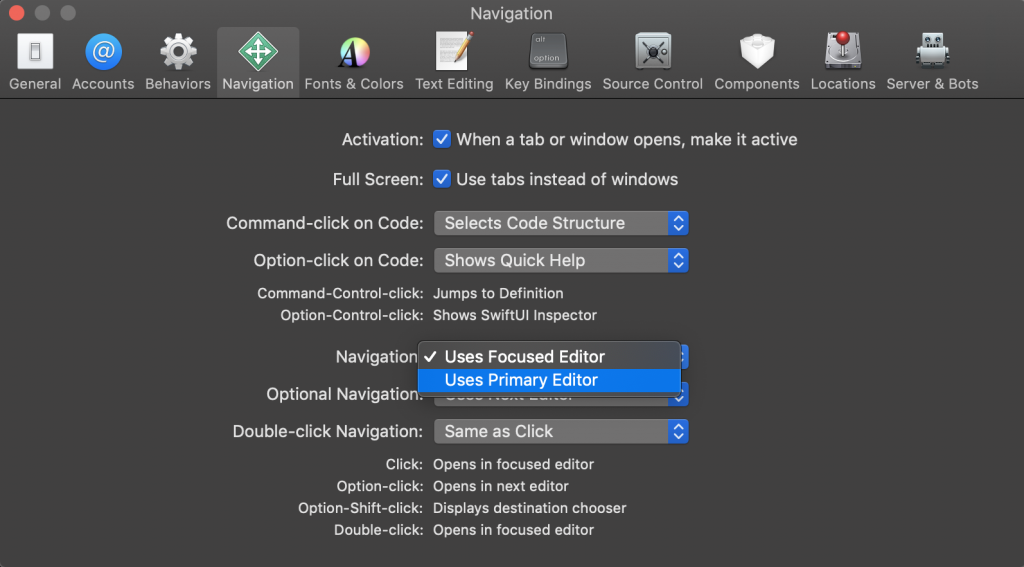Close the Navigation preferences window
Screen dimensions: 1024x567
coord(17,14)
